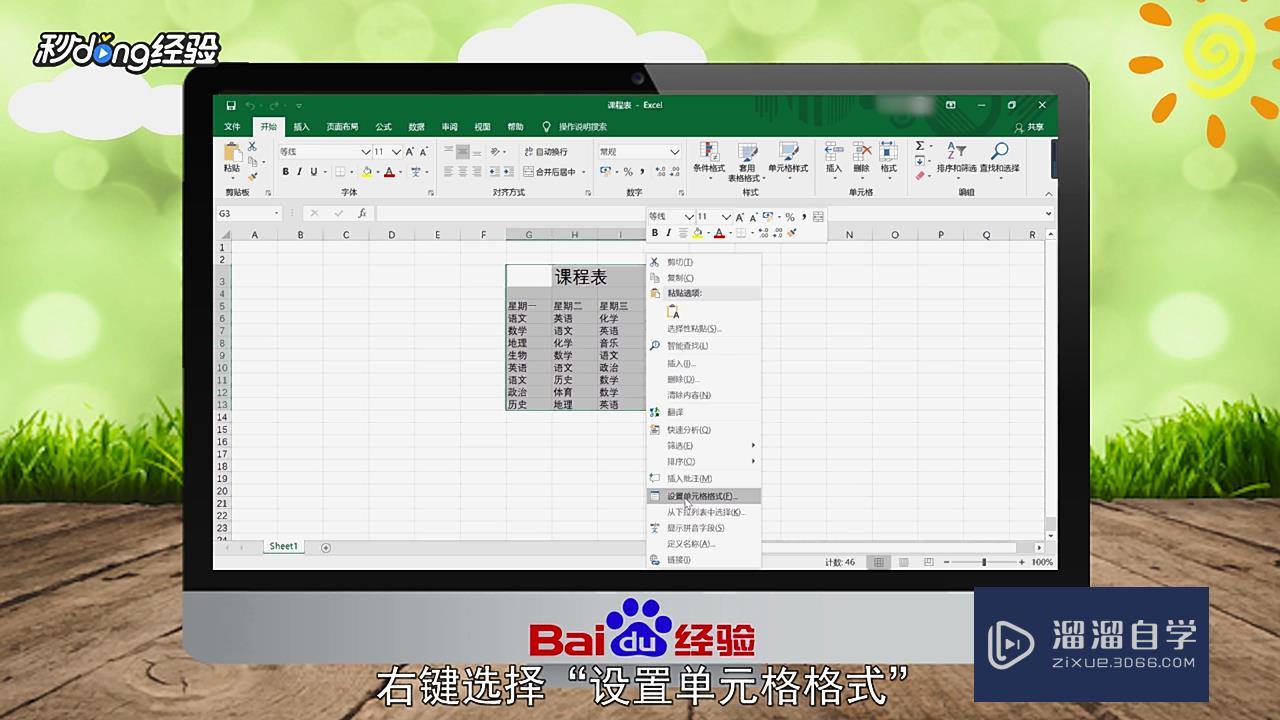Switch to the Data (数据) tab
The height and width of the screenshot is (720, 1280).
click(x=416, y=127)
